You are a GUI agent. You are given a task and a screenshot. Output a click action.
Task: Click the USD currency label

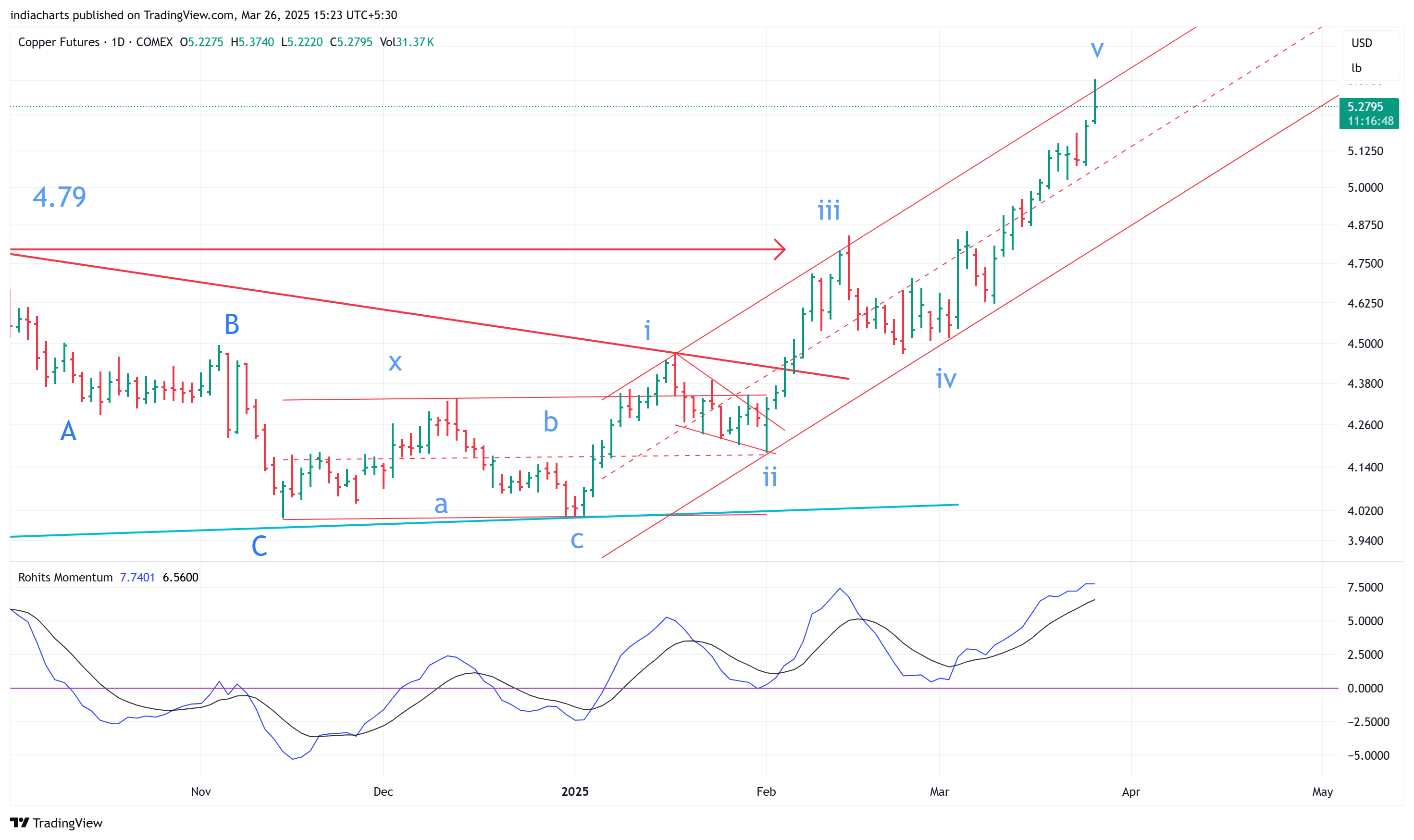tap(1361, 43)
